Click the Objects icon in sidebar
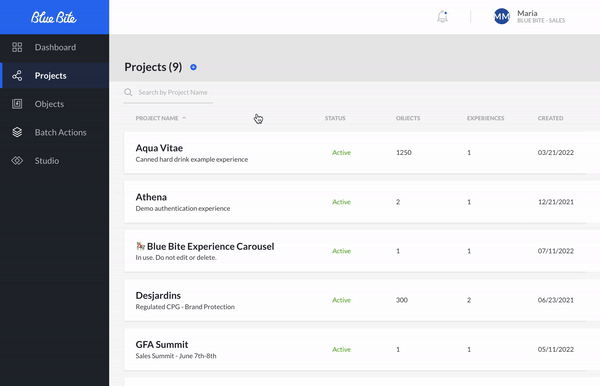 tap(17, 104)
